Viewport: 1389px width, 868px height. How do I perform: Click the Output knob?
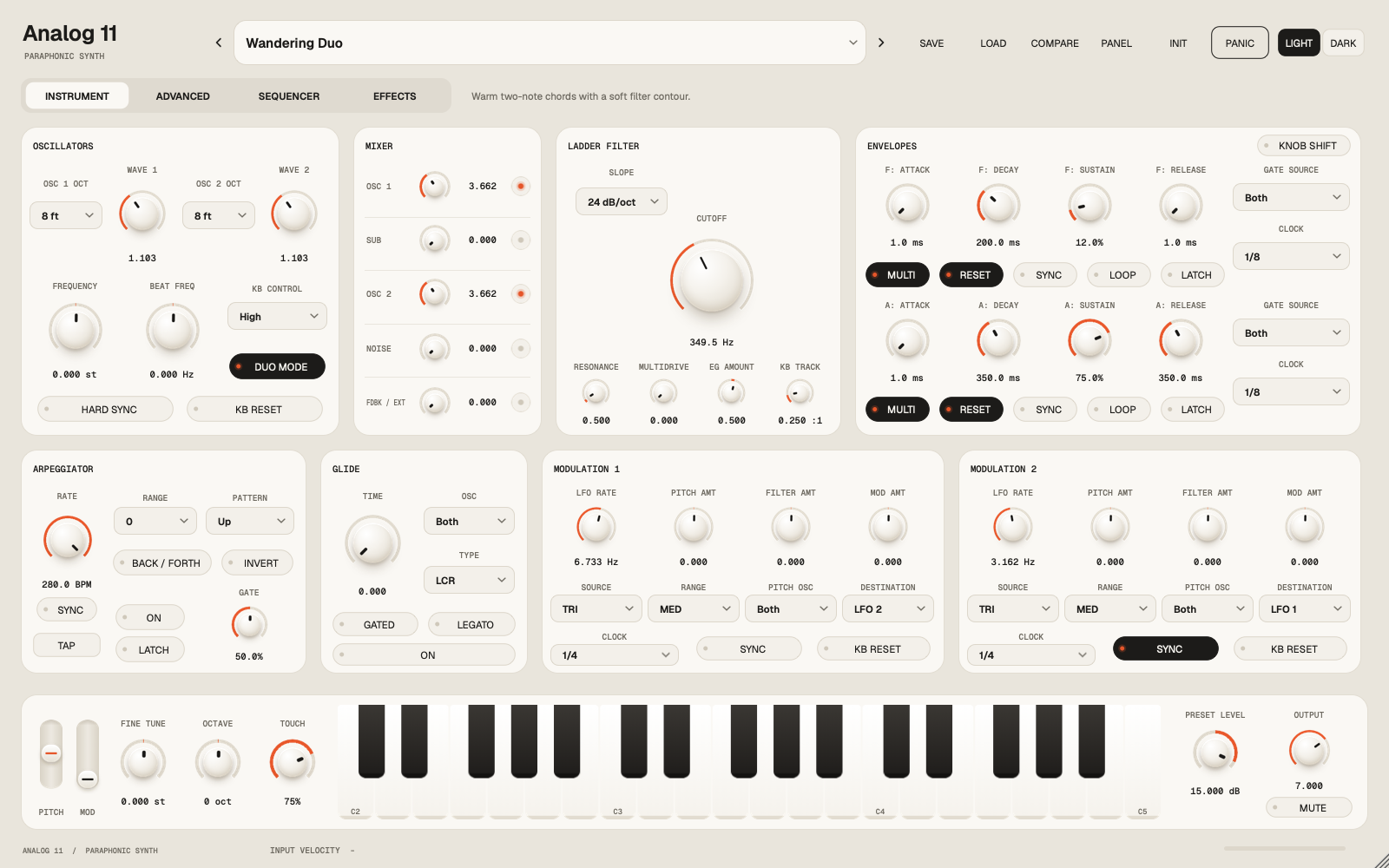1309,749
